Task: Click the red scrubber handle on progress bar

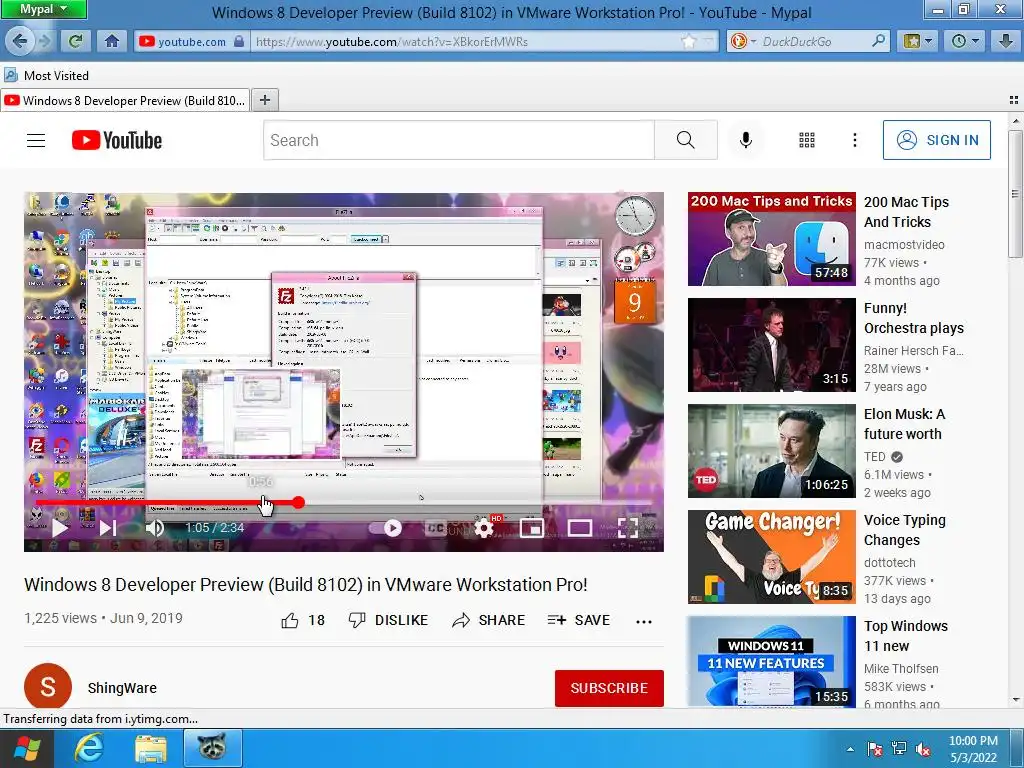Action: point(298,502)
